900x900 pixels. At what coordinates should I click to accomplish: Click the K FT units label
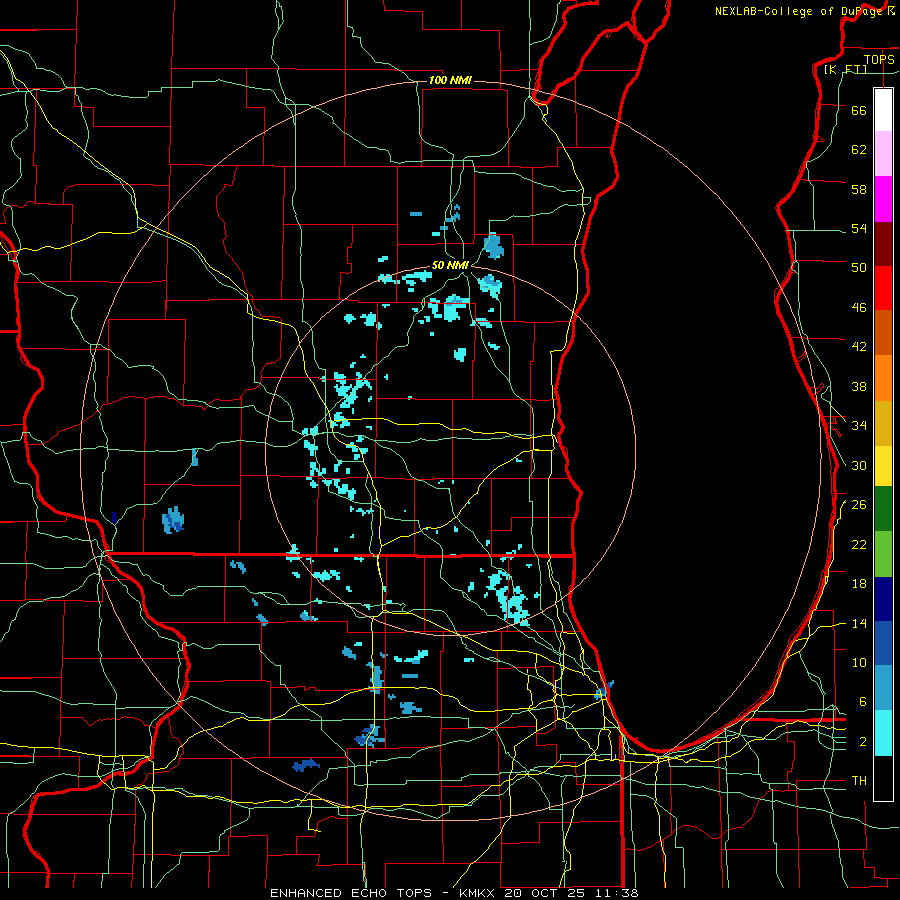(x=845, y=70)
